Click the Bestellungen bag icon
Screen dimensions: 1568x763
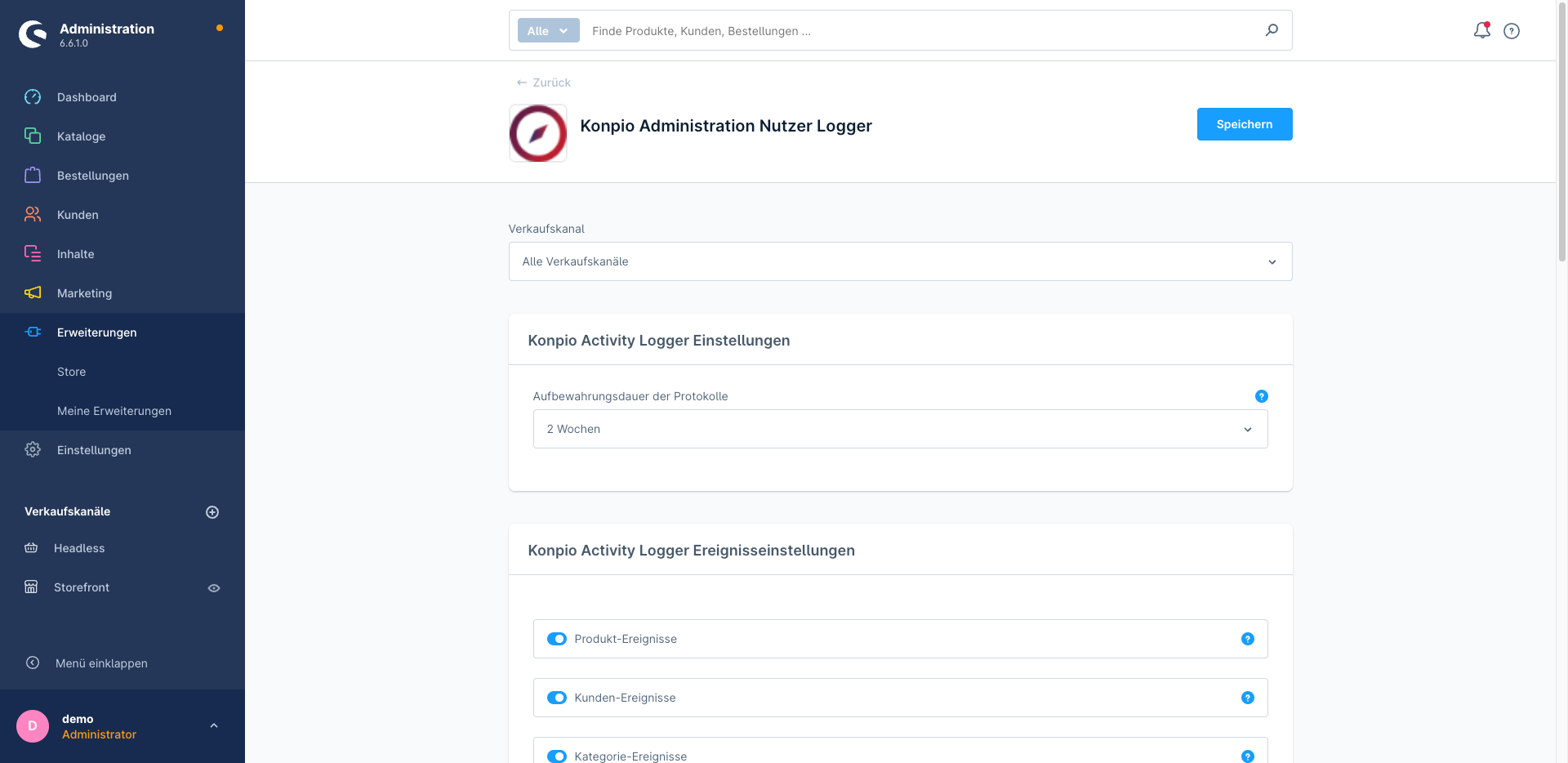coord(33,175)
